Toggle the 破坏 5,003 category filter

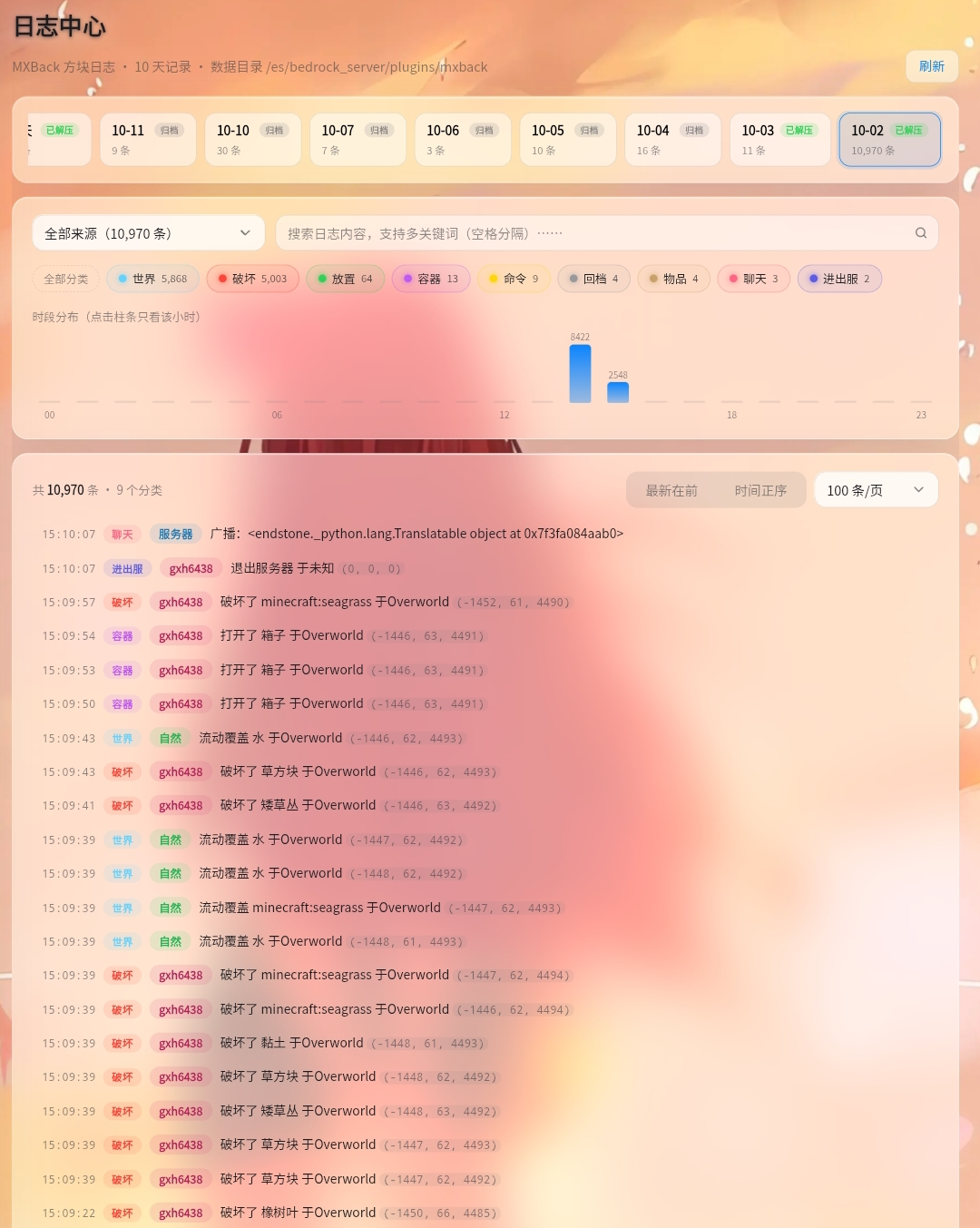coord(252,279)
